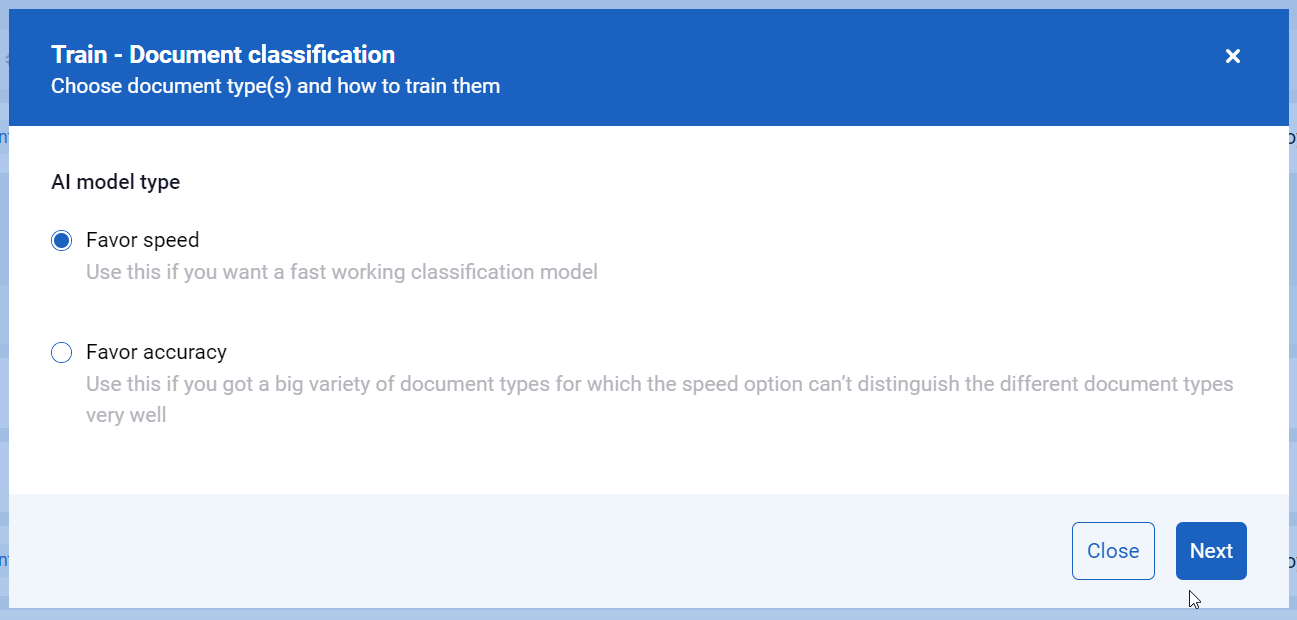Click the "big variety of document types" description

pos(660,399)
